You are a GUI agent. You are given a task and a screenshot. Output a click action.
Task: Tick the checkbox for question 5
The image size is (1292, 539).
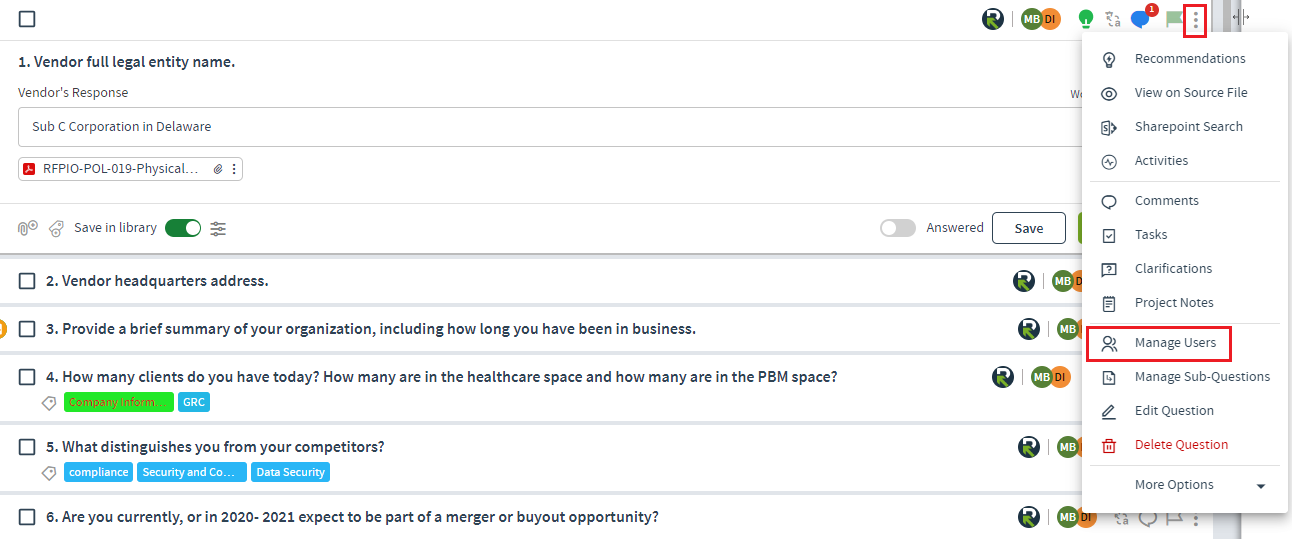(27, 447)
